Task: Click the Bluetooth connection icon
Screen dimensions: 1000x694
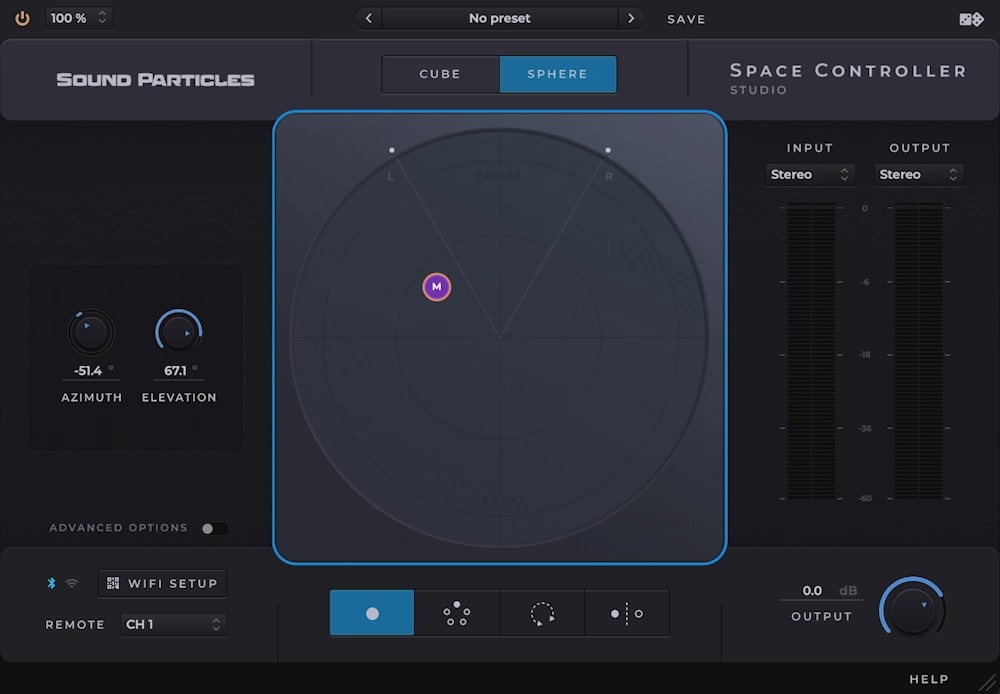Action: (x=52, y=583)
